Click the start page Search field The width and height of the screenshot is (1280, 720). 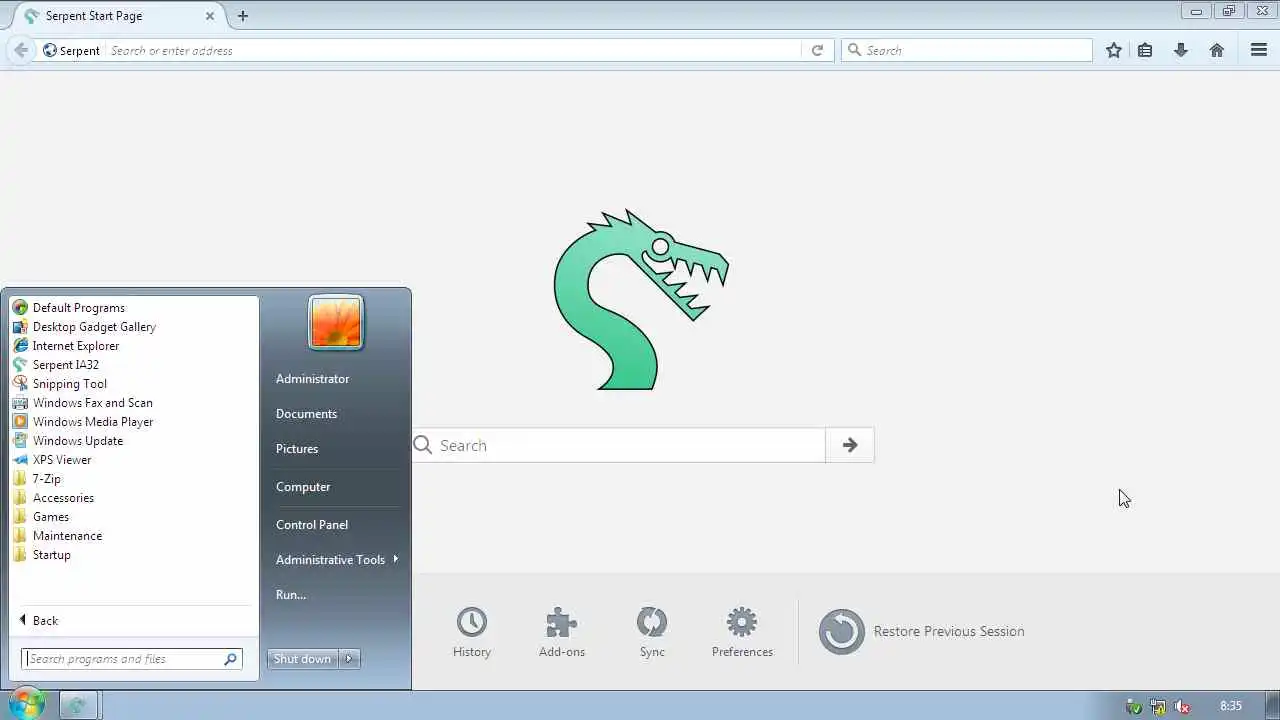(x=618, y=445)
